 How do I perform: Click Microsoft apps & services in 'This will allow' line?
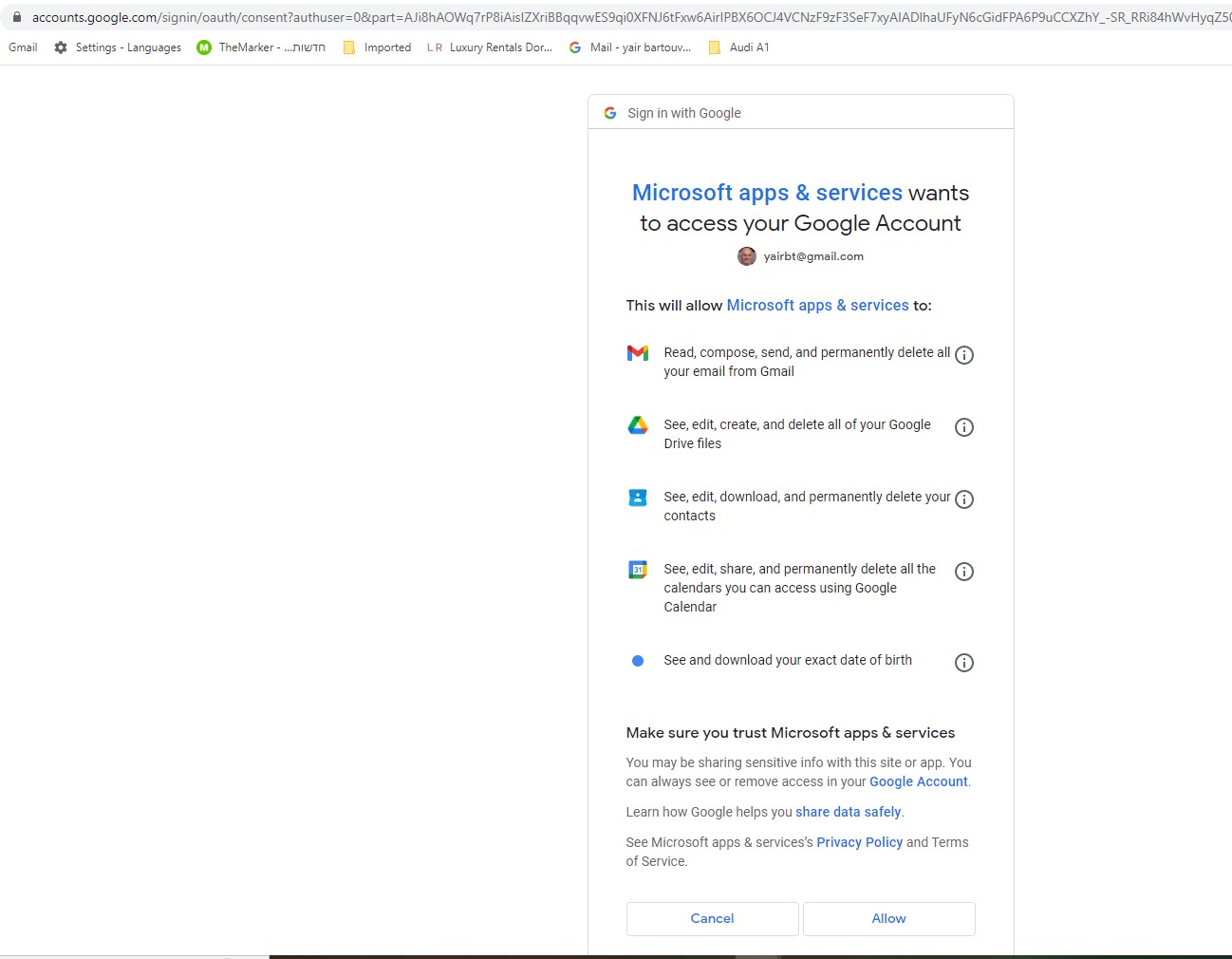coord(817,306)
